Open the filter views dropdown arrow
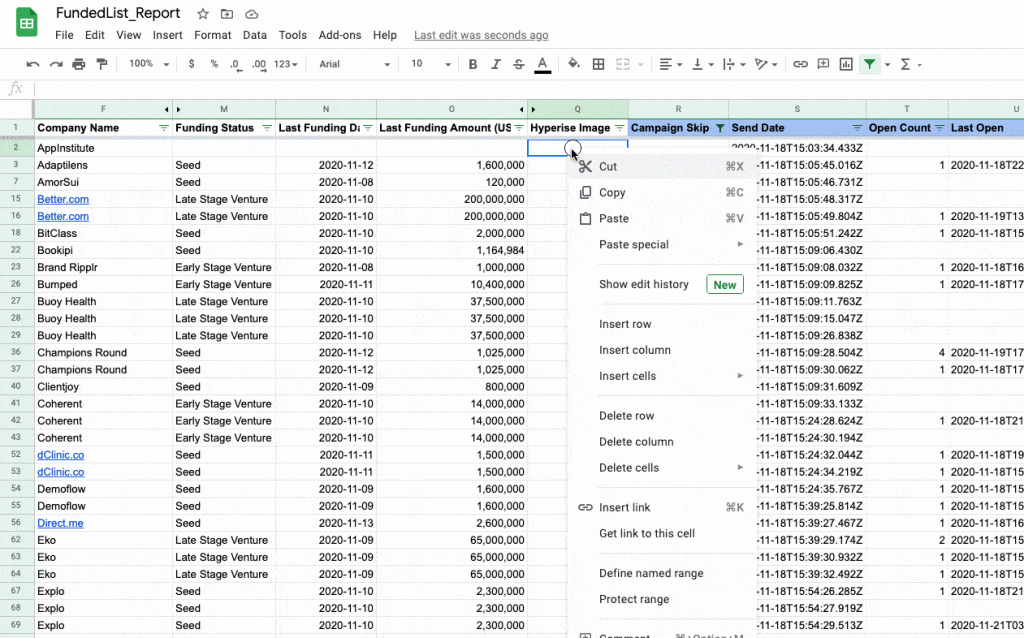Screen dimensions: 1024x638 [x=888, y=65]
